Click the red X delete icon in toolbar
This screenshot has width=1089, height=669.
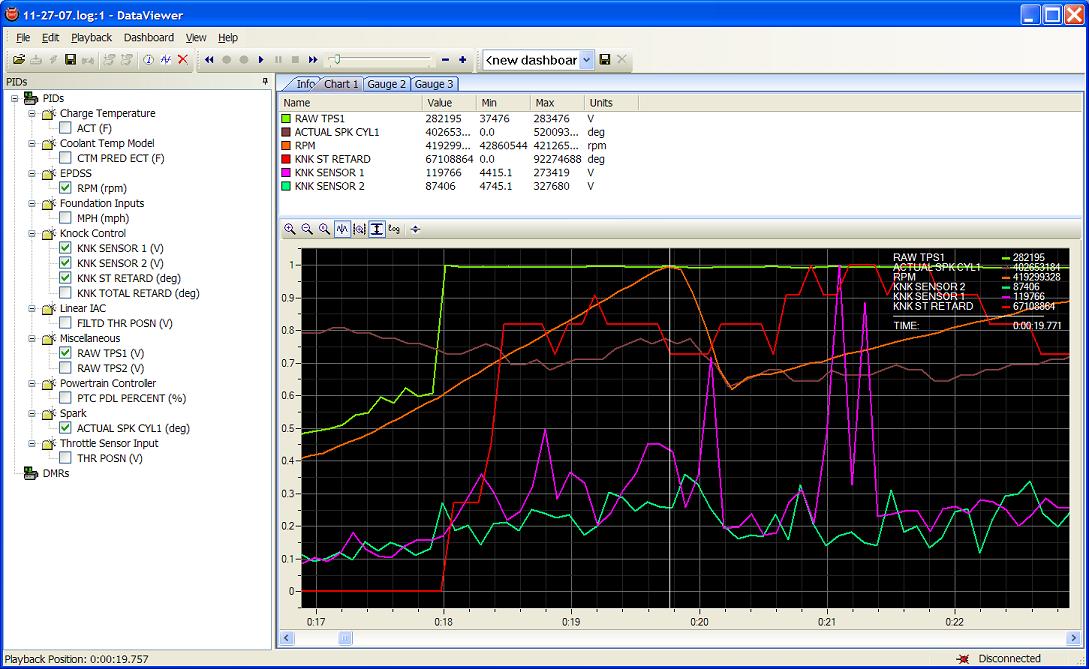click(183, 60)
